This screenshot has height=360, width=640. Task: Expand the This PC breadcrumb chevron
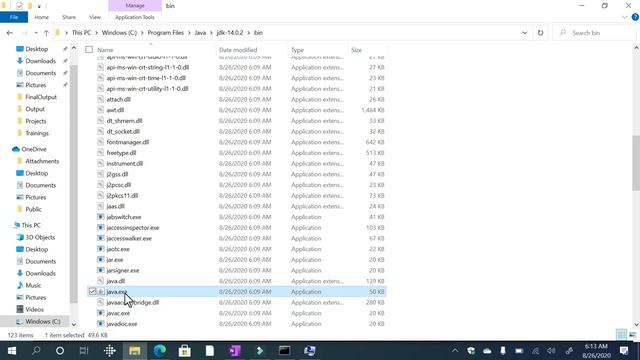[x=97, y=33]
